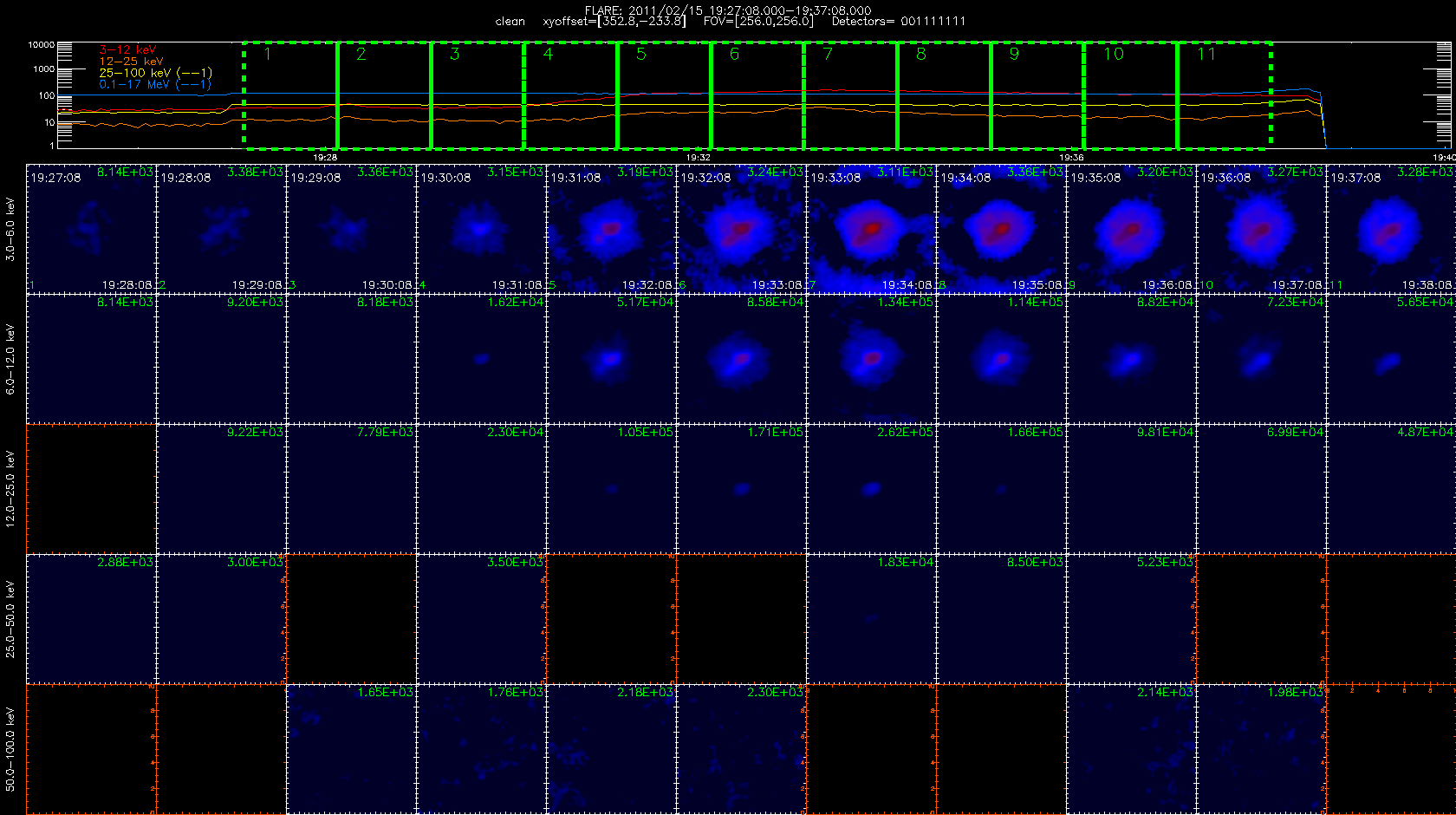Click the 19:36 tick label on light curve
The image size is (1456, 815).
(1071, 158)
